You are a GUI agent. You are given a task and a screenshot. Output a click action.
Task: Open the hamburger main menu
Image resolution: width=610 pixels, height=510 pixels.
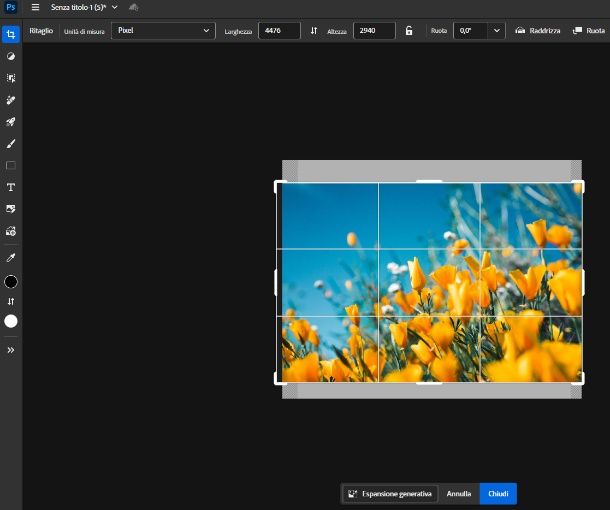(35, 7)
